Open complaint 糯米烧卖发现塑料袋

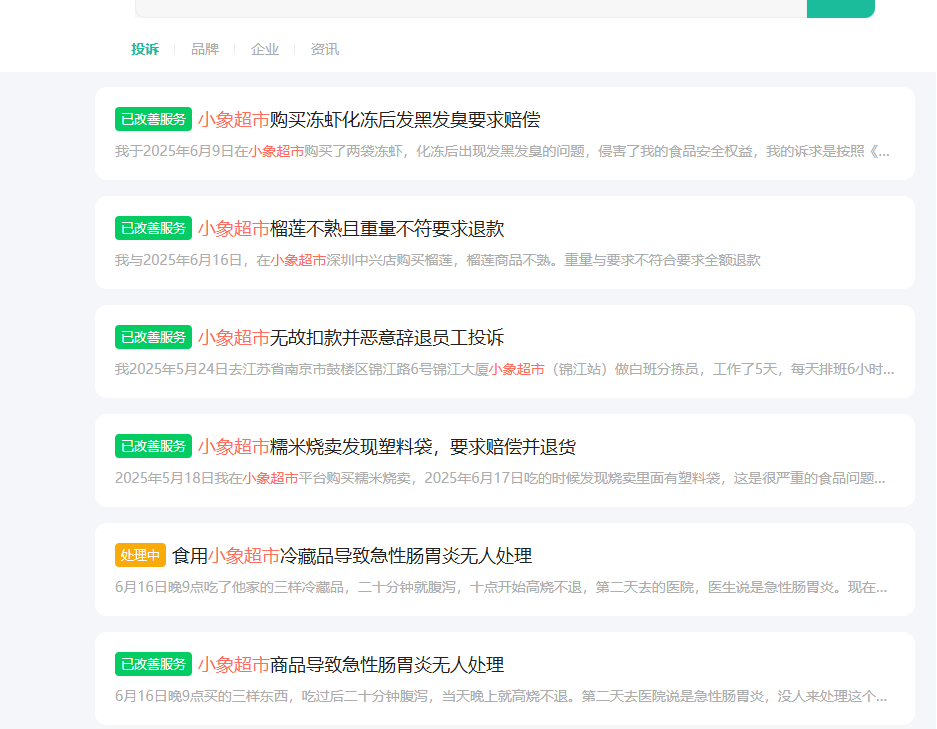click(x=387, y=446)
